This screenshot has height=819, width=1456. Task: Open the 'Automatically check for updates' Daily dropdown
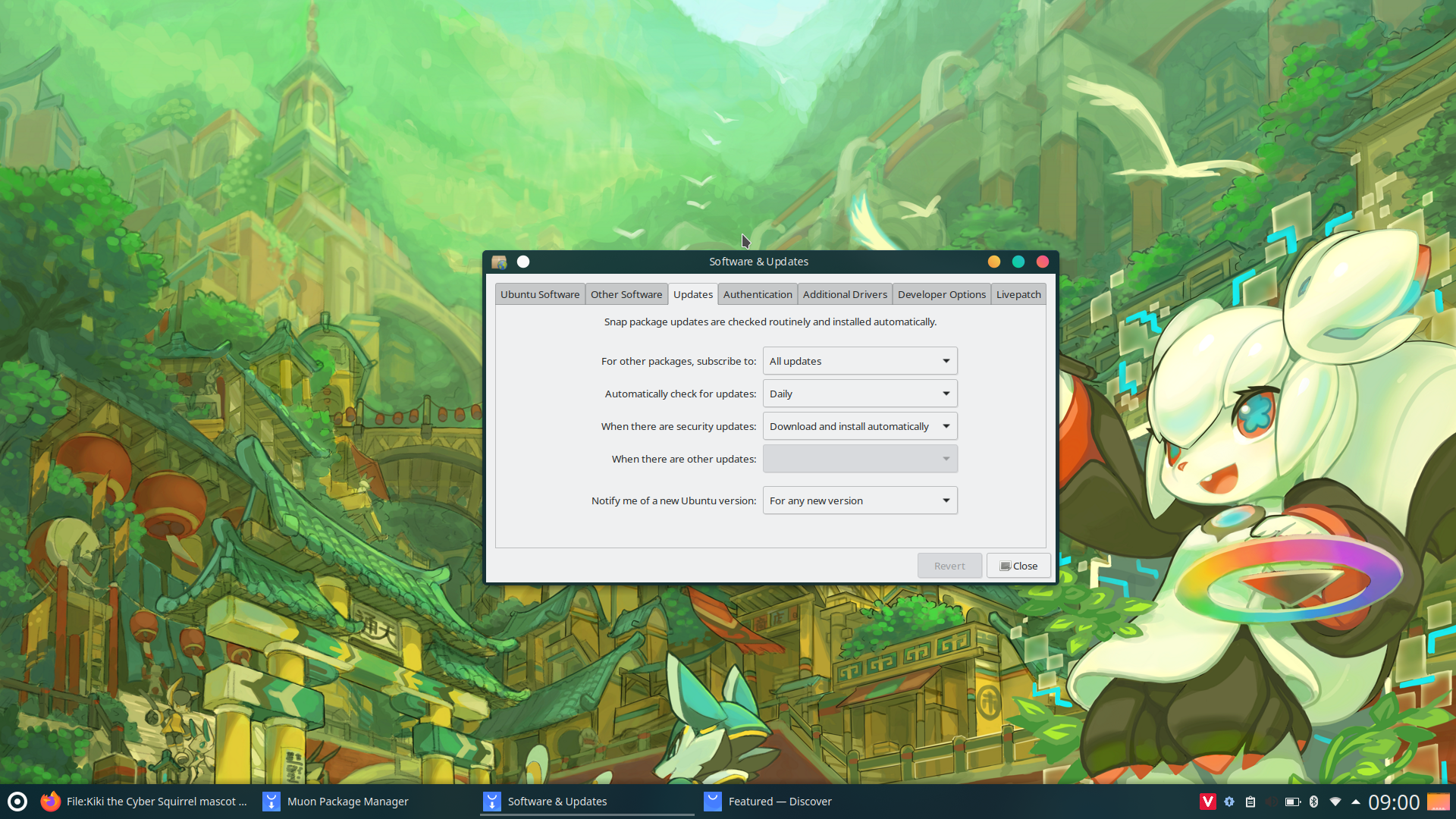coord(860,394)
